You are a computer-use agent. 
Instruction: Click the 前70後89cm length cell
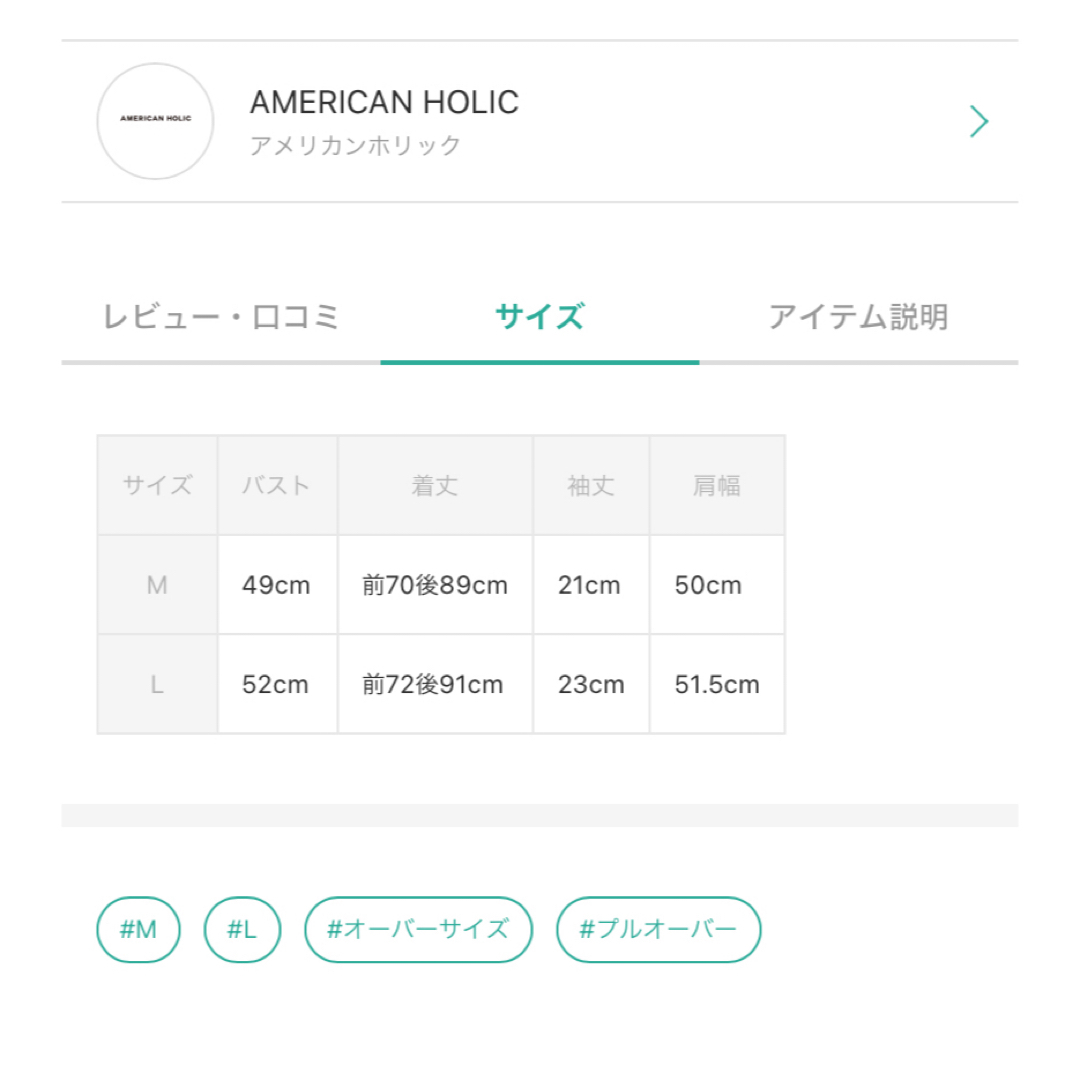click(x=435, y=585)
